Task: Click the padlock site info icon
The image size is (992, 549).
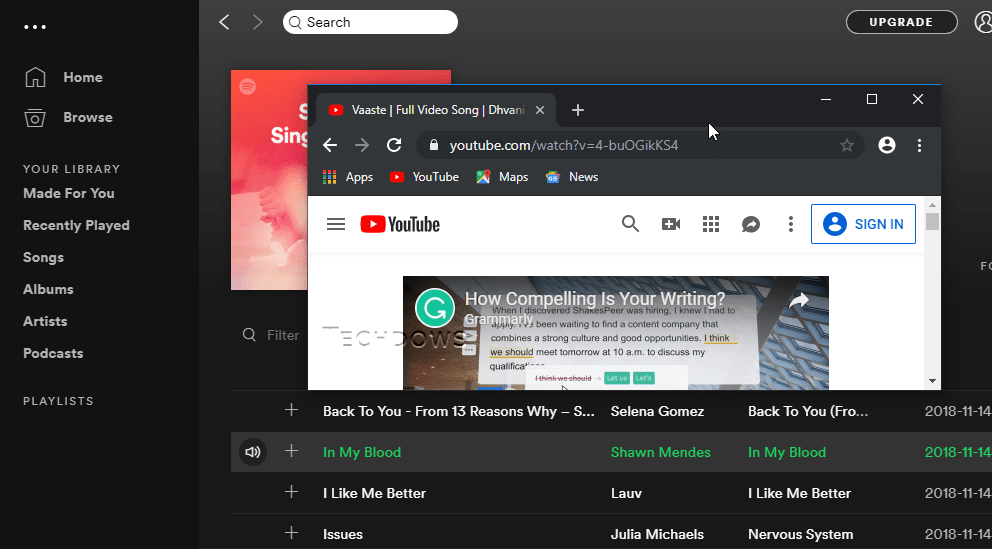Action: (x=433, y=145)
